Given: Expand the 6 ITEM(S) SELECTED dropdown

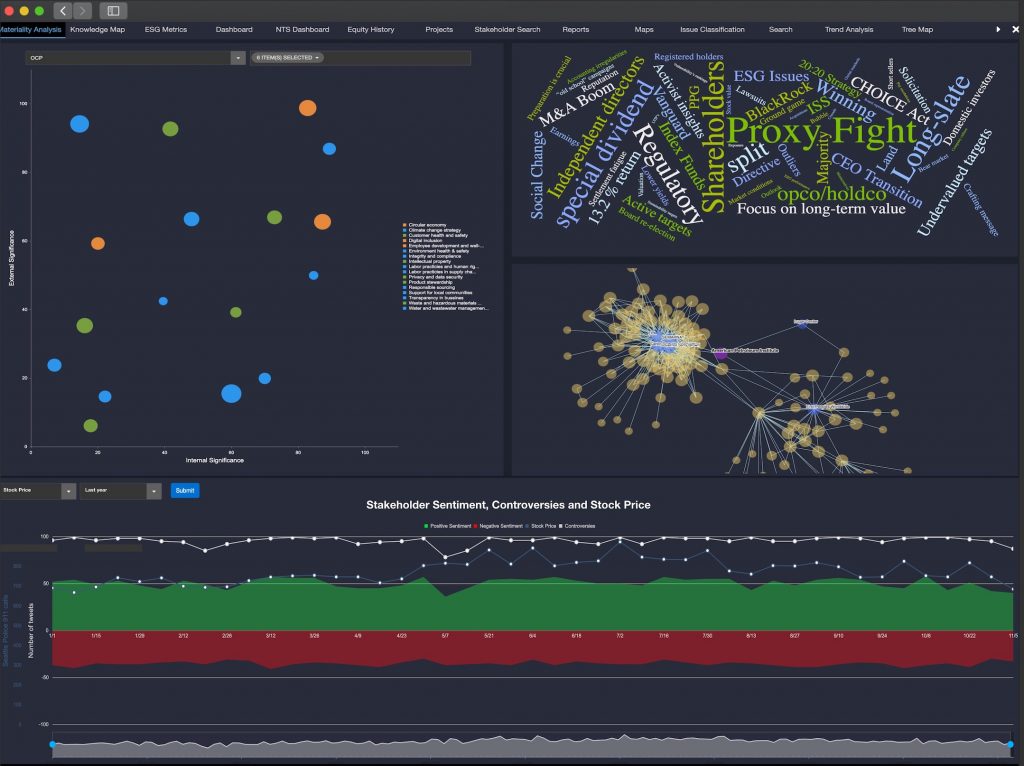Looking at the screenshot, I should pyautogui.click(x=287, y=58).
